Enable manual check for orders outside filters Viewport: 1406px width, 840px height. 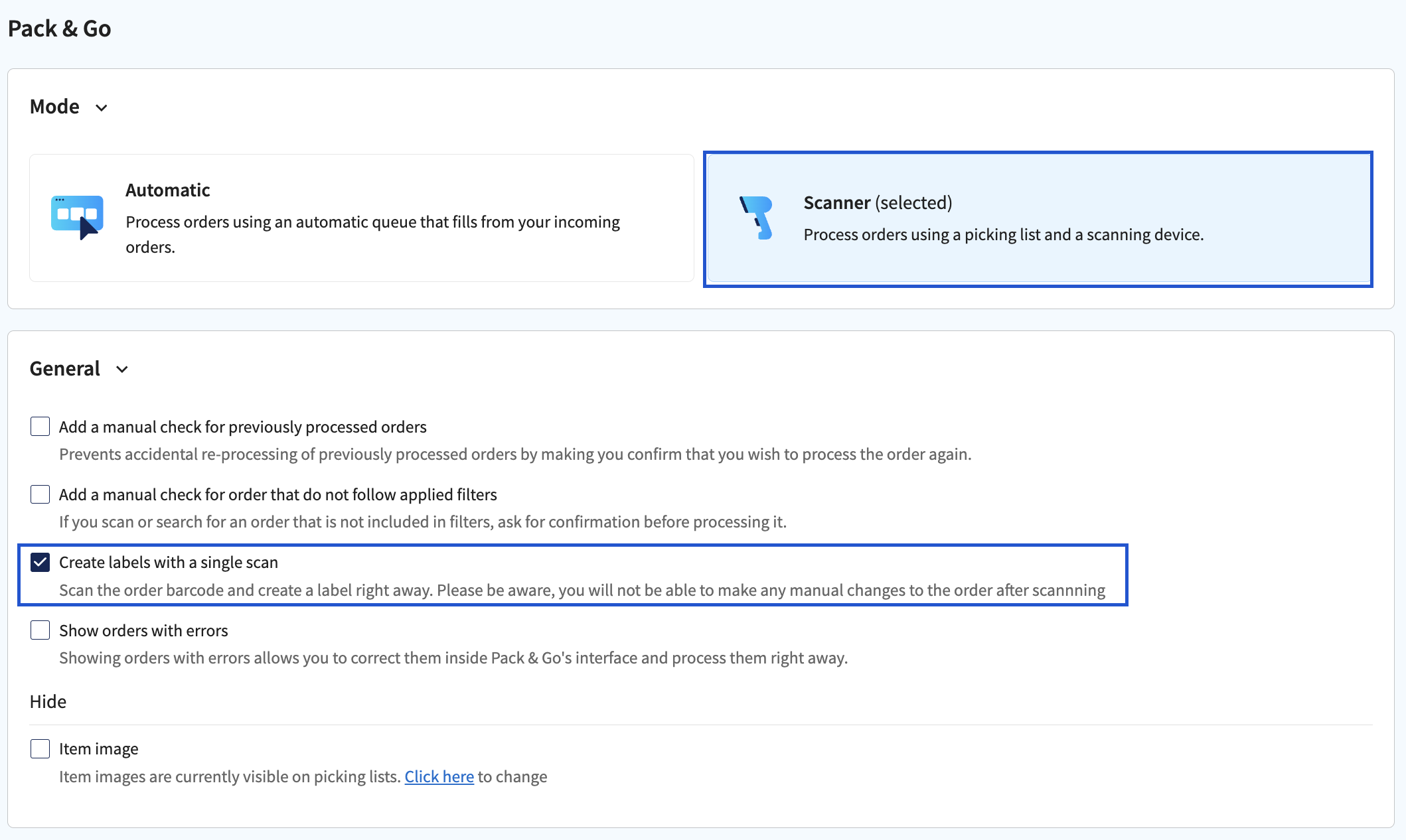pos(40,494)
